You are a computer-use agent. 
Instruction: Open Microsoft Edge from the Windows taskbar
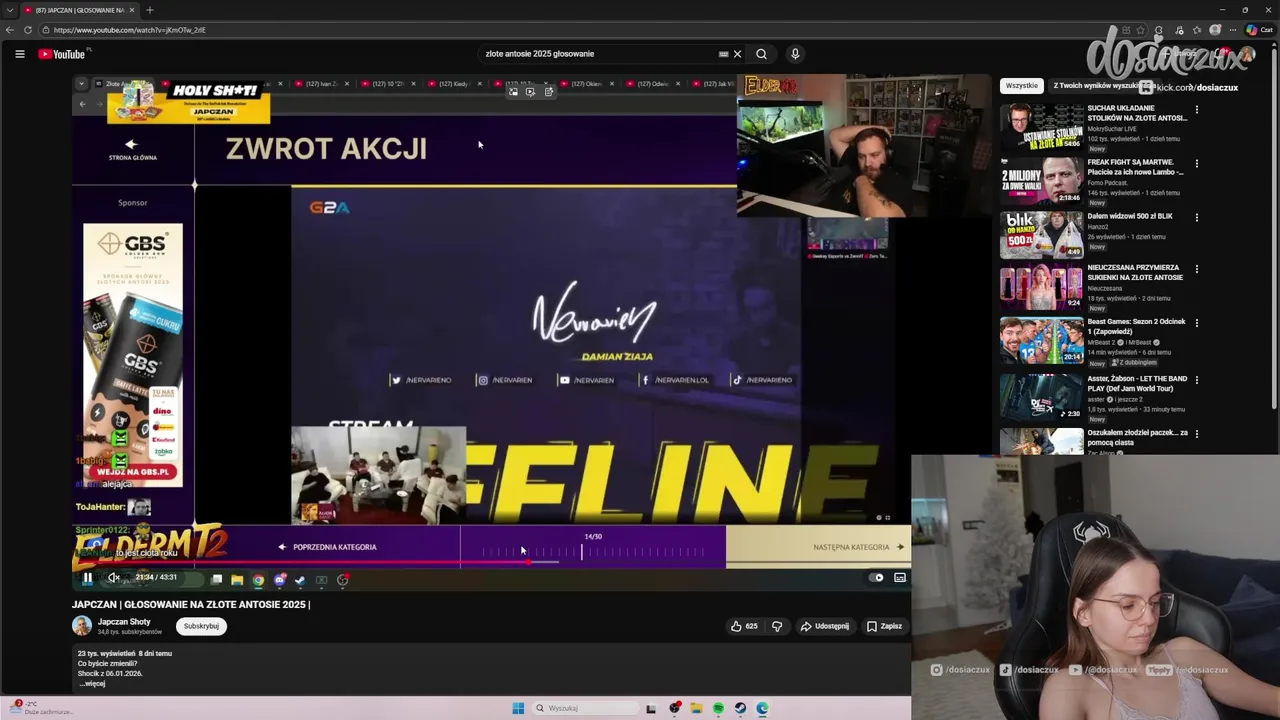pos(762,708)
